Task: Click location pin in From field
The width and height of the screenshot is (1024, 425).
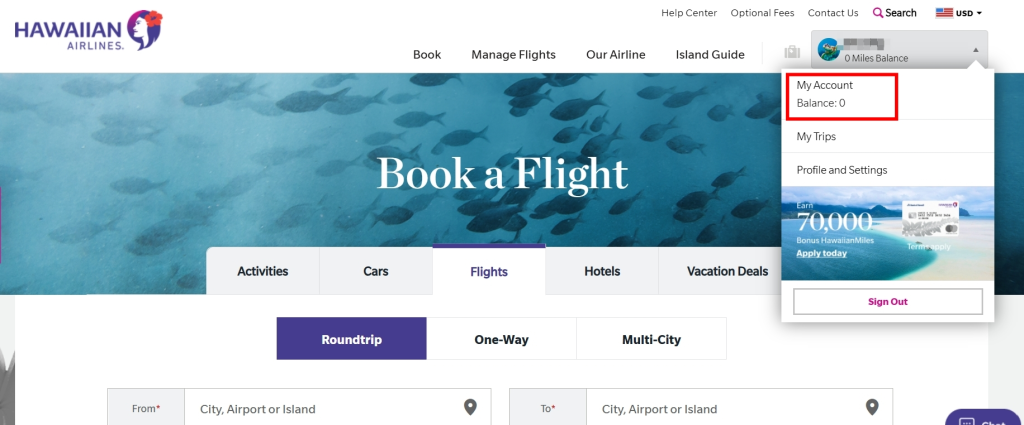Action: click(x=471, y=407)
